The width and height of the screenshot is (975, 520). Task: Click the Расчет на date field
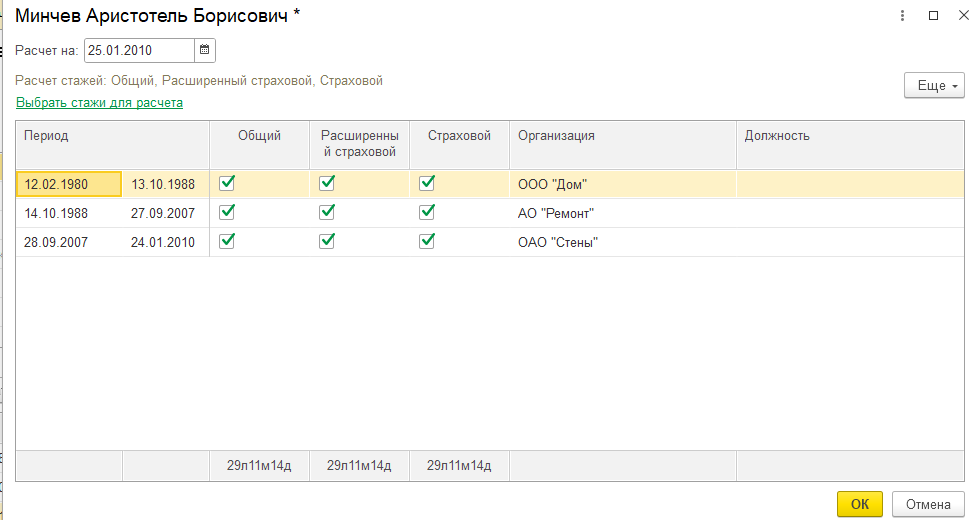(x=139, y=50)
